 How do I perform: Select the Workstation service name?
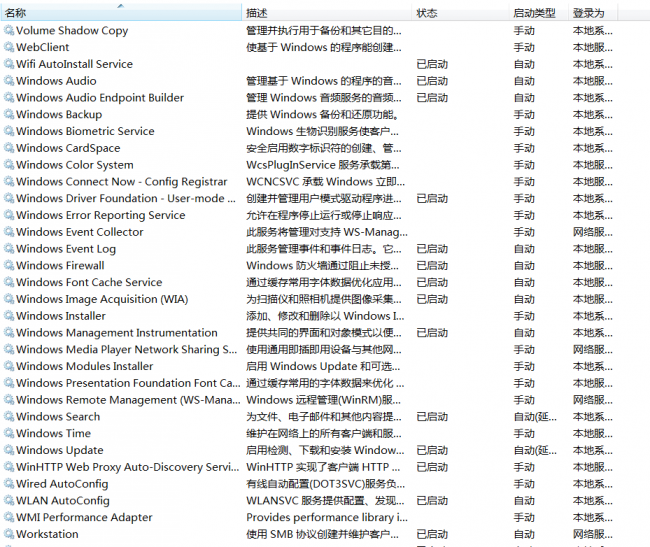click(x=47, y=534)
